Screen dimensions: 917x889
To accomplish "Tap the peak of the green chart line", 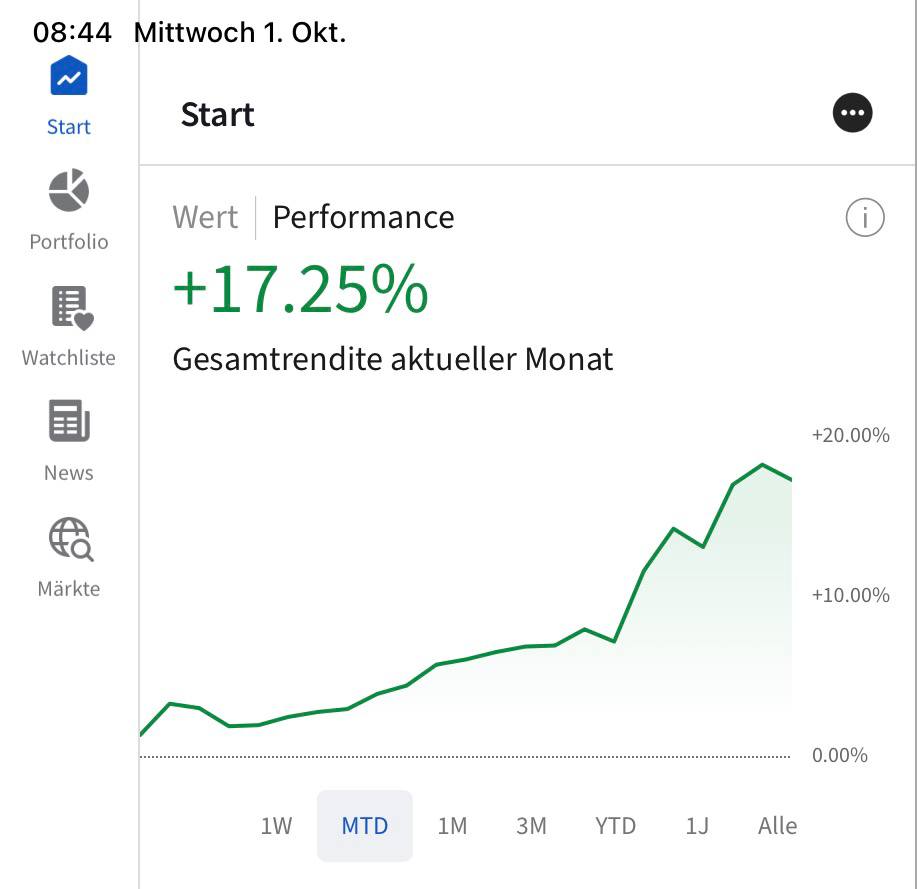I will pos(762,465).
